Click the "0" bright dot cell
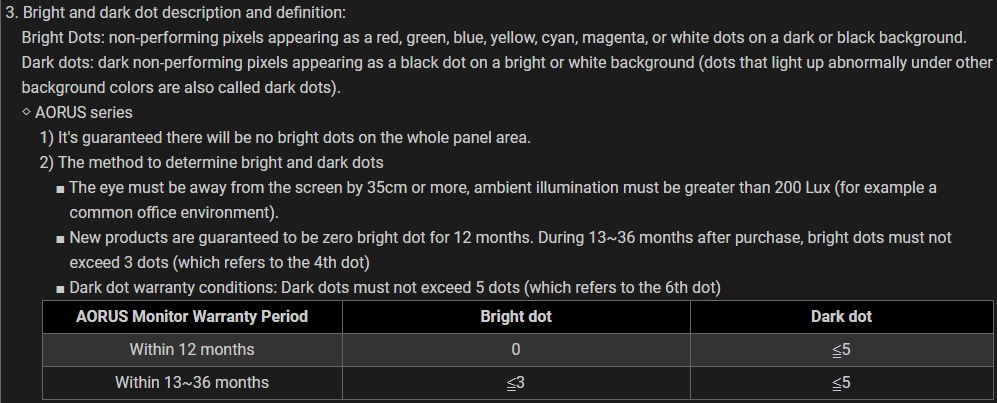Image resolution: width=997 pixels, height=403 pixels. (516, 350)
